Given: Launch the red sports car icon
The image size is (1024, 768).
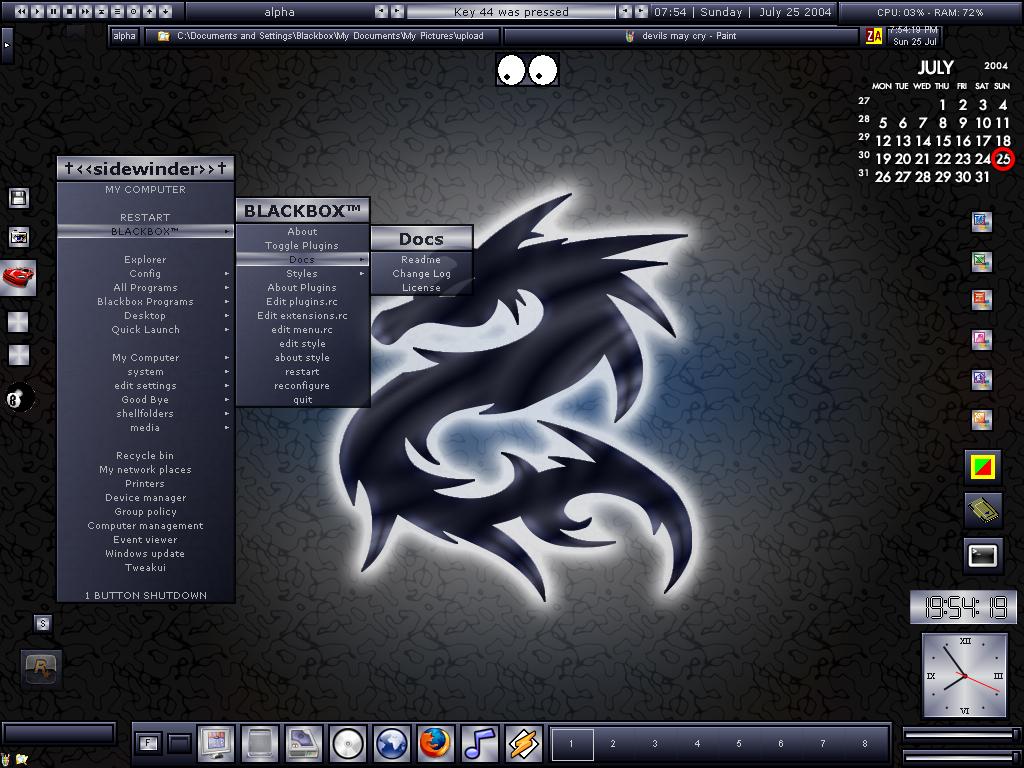Looking at the screenshot, I should (x=18, y=278).
